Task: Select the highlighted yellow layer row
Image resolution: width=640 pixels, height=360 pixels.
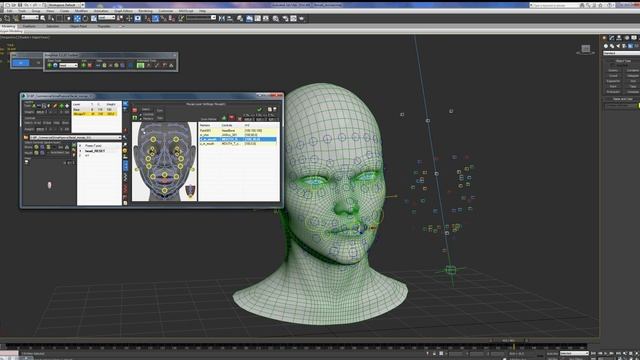Action: tap(95, 114)
